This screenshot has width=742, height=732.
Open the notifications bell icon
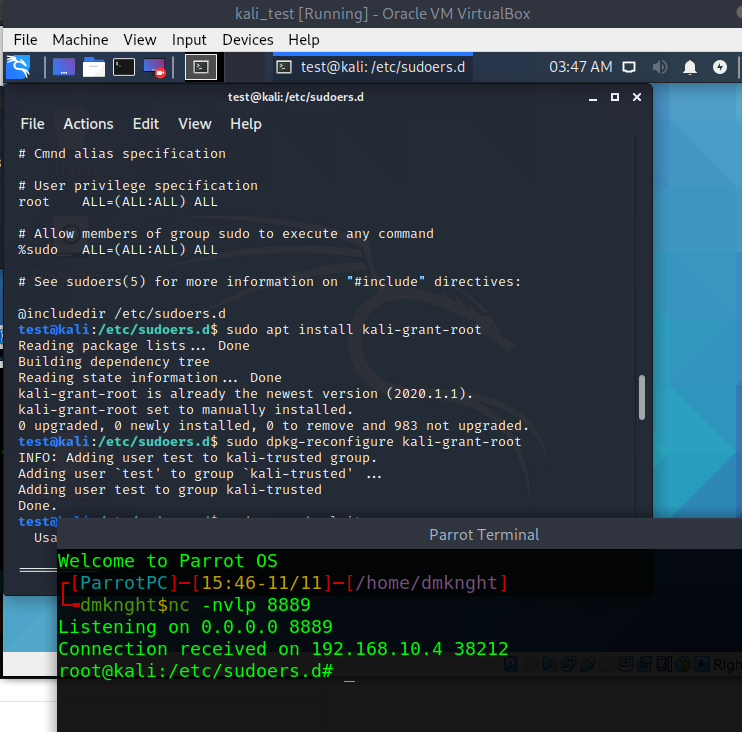coord(690,67)
